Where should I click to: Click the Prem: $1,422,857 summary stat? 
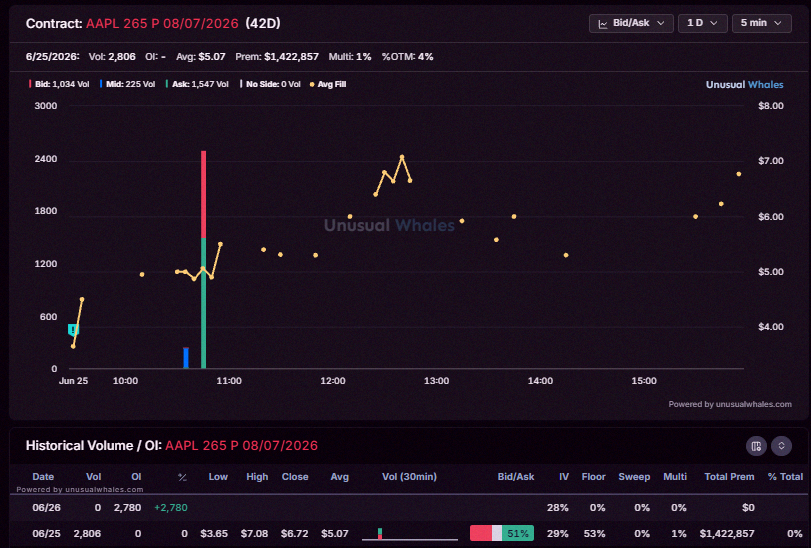point(277,57)
